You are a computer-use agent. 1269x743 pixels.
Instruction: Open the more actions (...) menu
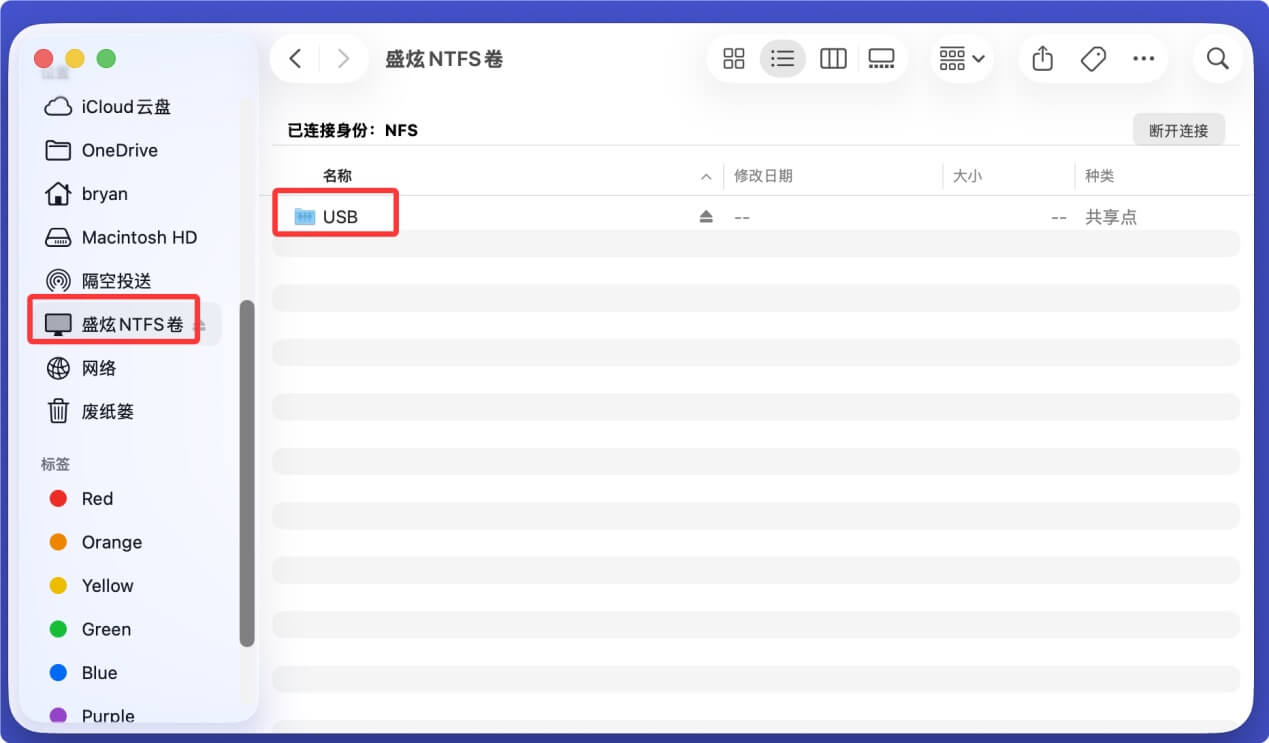(1143, 59)
